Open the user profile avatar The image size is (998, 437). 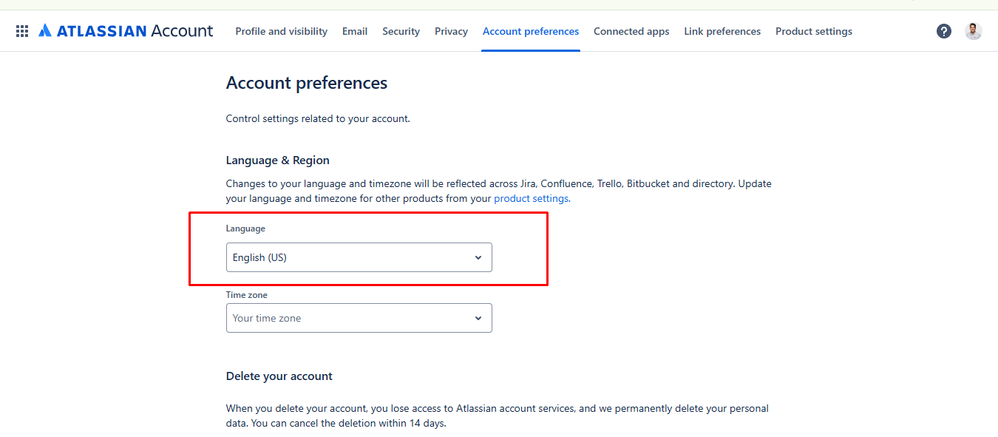pos(973,31)
